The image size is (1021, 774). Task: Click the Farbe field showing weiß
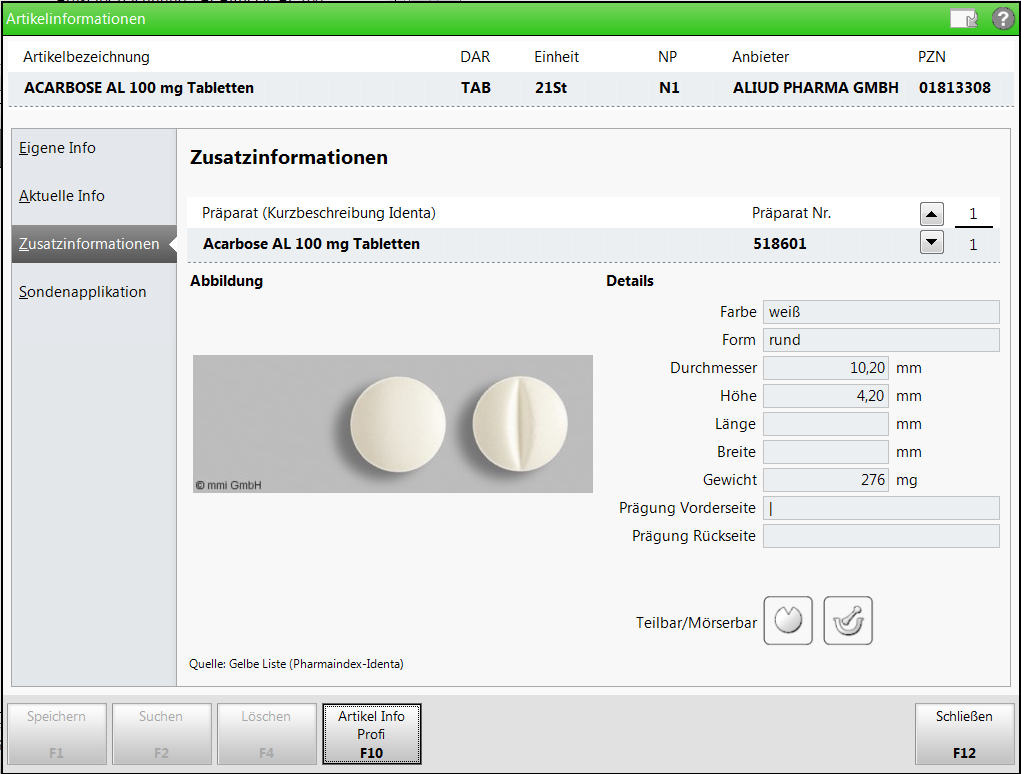881,312
